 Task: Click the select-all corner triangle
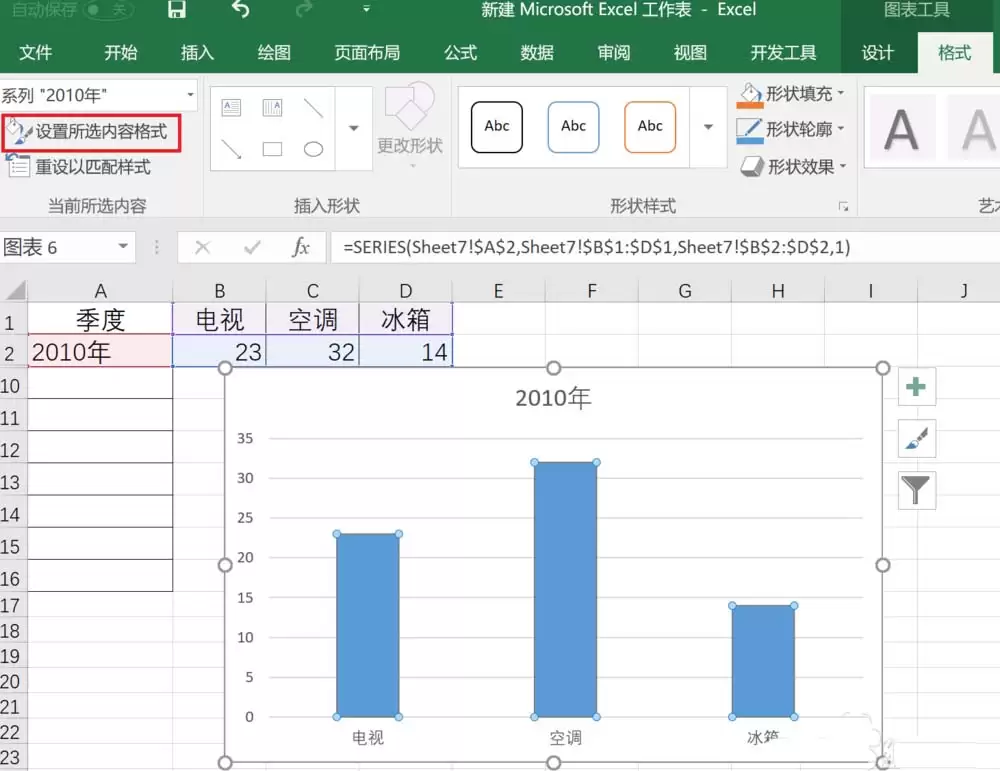click(x=14, y=290)
